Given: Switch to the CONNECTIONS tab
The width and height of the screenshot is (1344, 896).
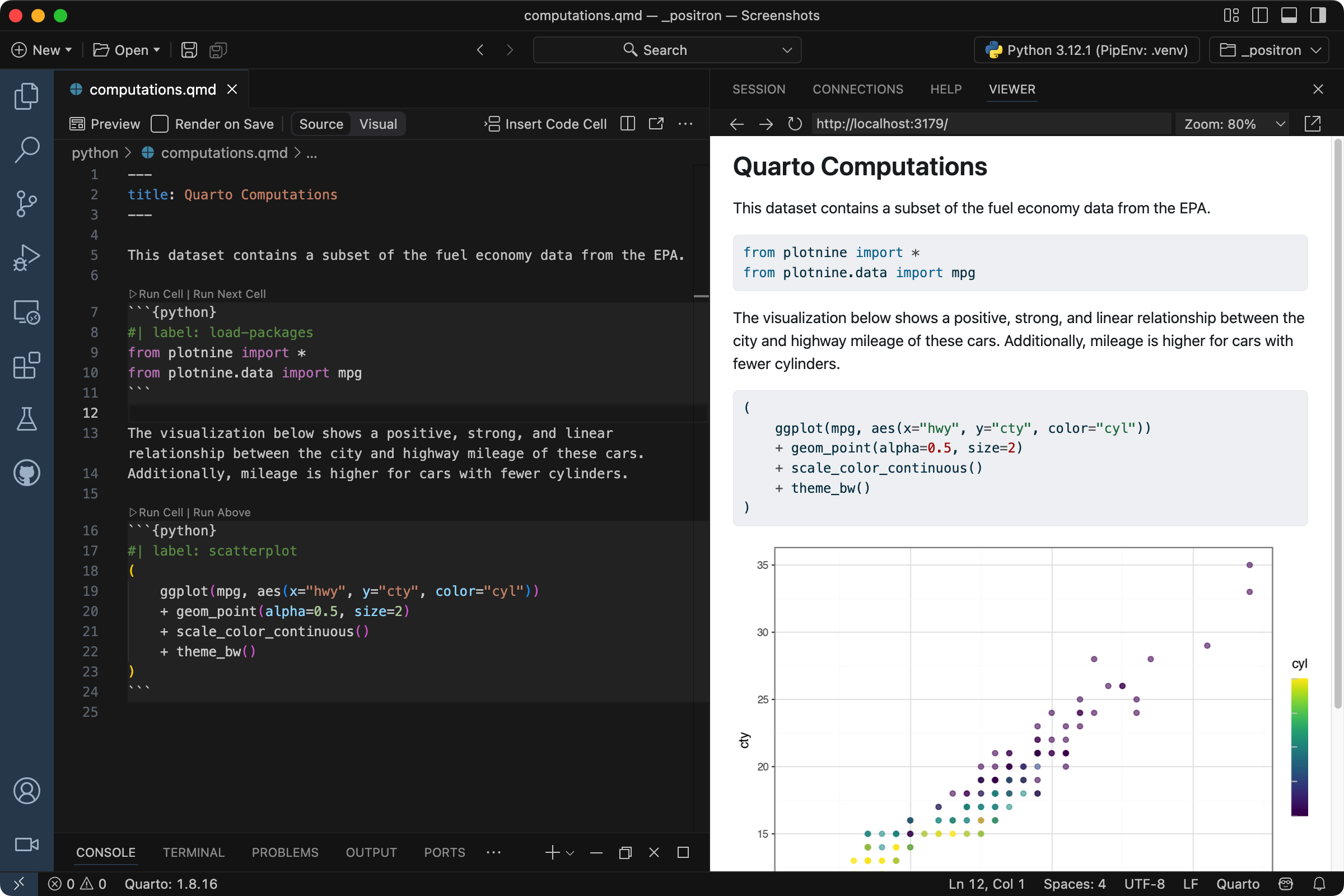Looking at the screenshot, I should (858, 89).
